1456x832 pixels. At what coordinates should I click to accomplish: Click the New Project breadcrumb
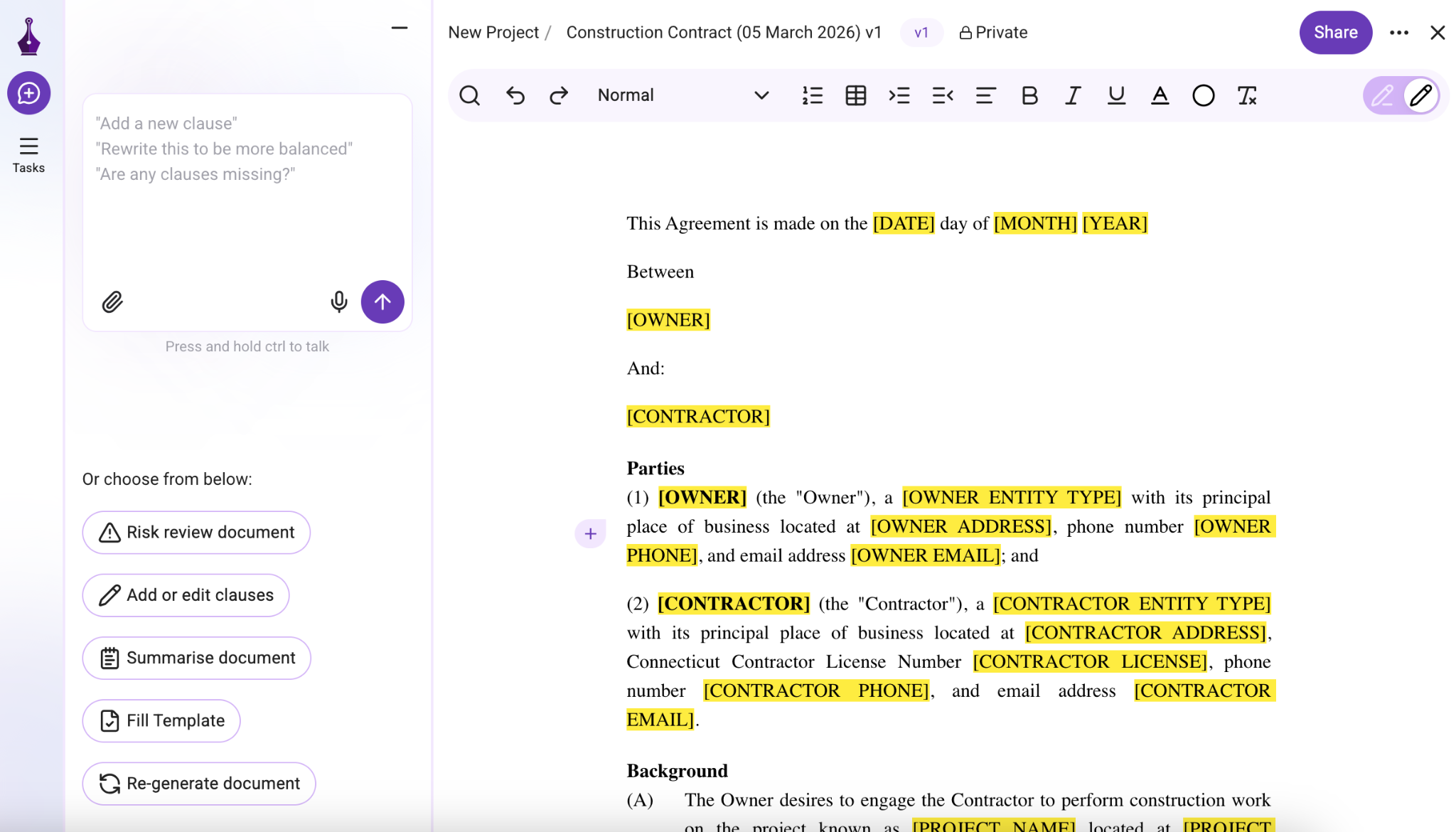(493, 32)
